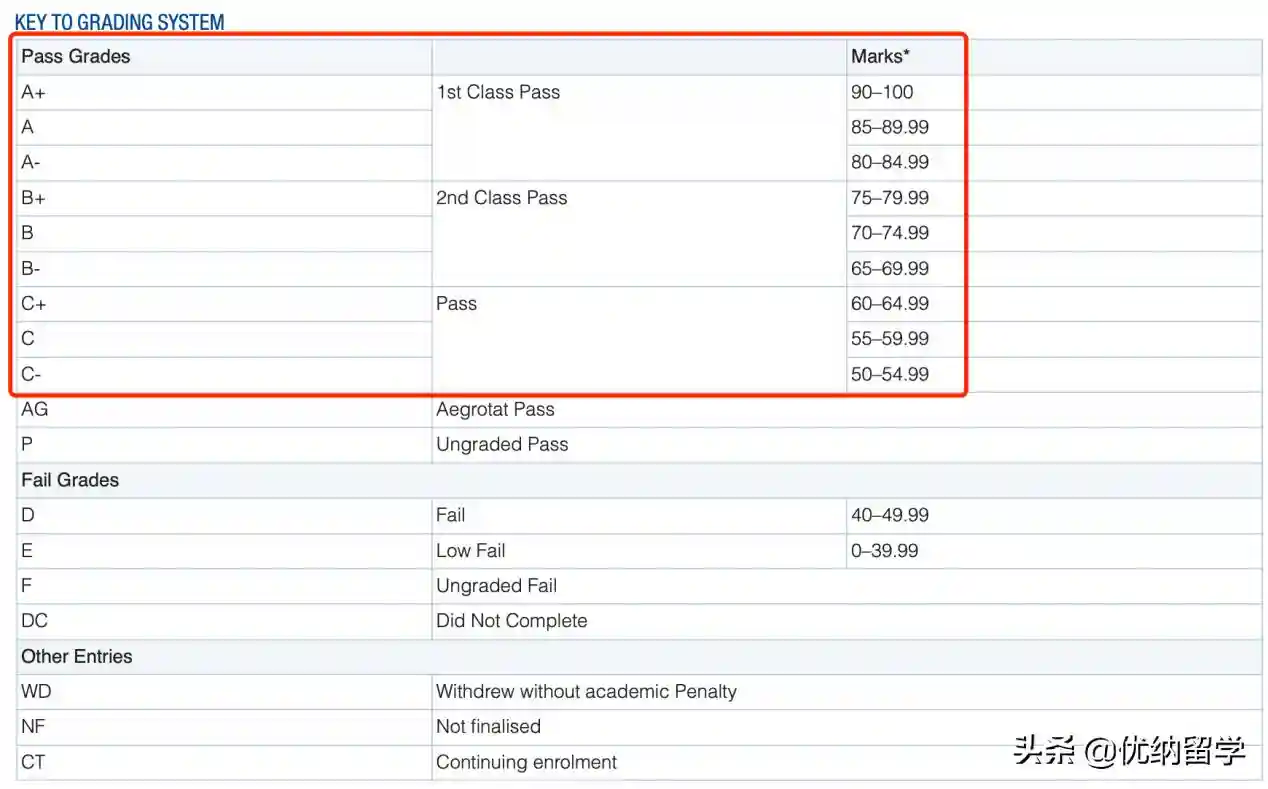Viewport: 1268px width, 789px height.
Task: Click the 50–54.99 marks range
Action: pyautogui.click(x=889, y=374)
